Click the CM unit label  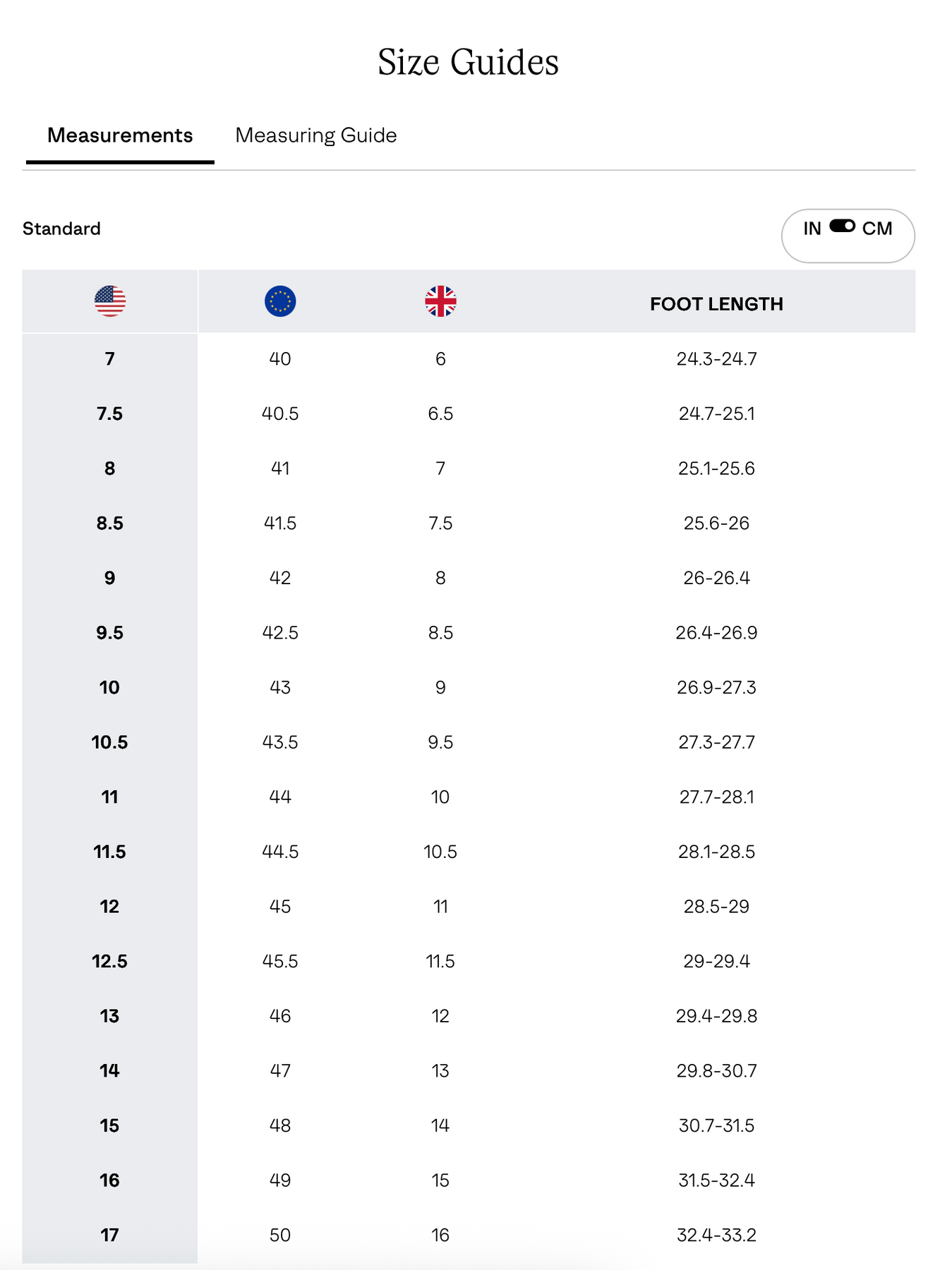pyautogui.click(x=877, y=229)
